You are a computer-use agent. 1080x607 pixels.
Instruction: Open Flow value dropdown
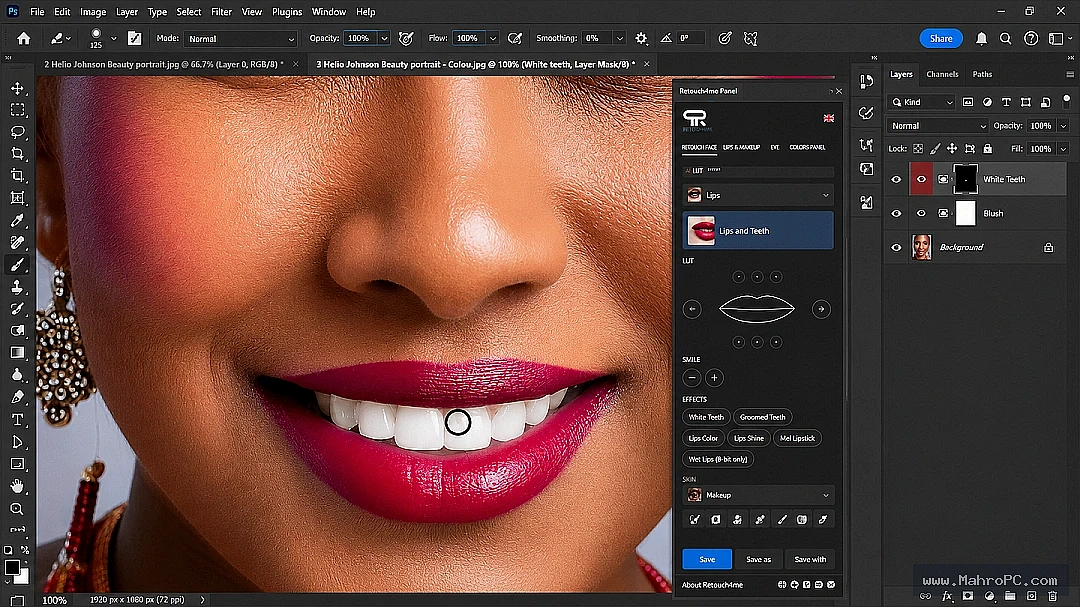[x=492, y=39]
